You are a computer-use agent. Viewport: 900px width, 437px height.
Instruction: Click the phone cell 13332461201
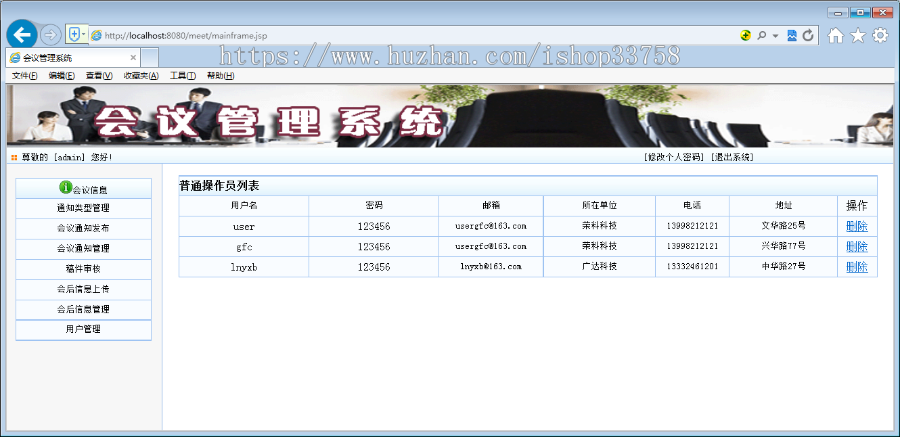[x=692, y=266]
